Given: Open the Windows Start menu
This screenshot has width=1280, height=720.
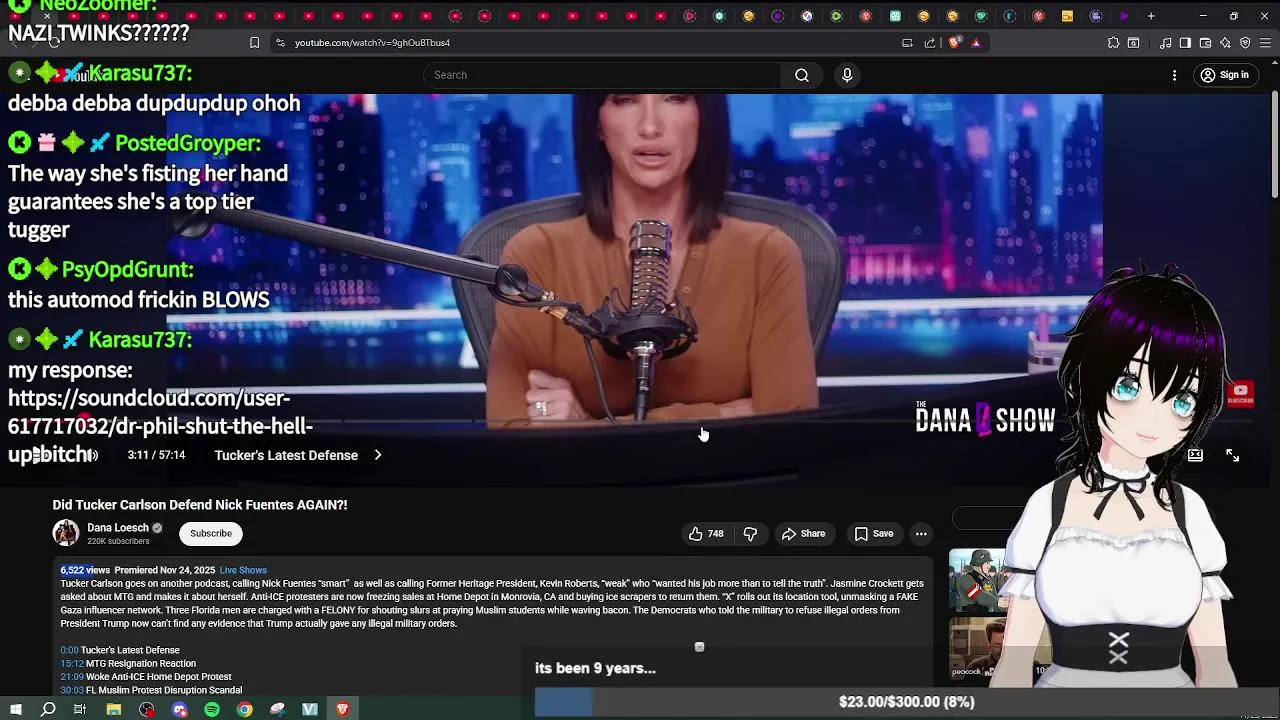Looking at the screenshot, I should click(x=16, y=709).
